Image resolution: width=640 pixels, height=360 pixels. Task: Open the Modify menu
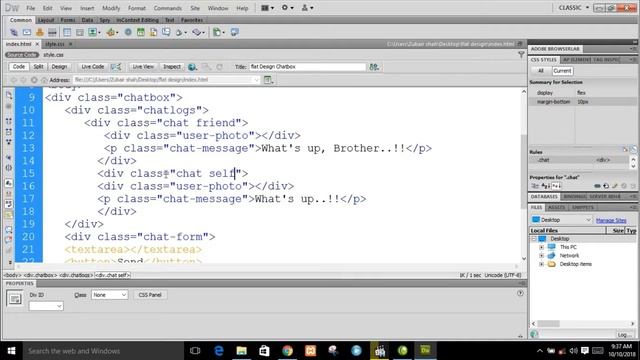point(111,8)
